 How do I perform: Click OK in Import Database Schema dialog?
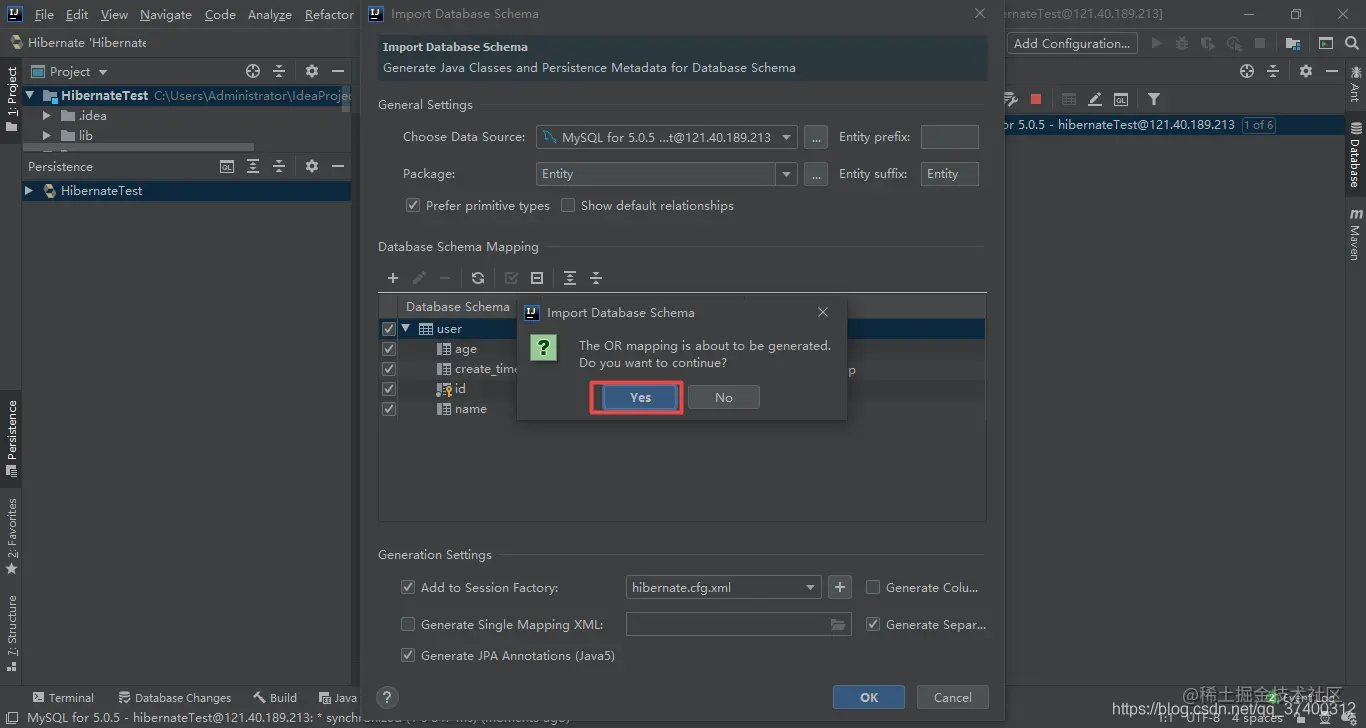click(x=869, y=697)
